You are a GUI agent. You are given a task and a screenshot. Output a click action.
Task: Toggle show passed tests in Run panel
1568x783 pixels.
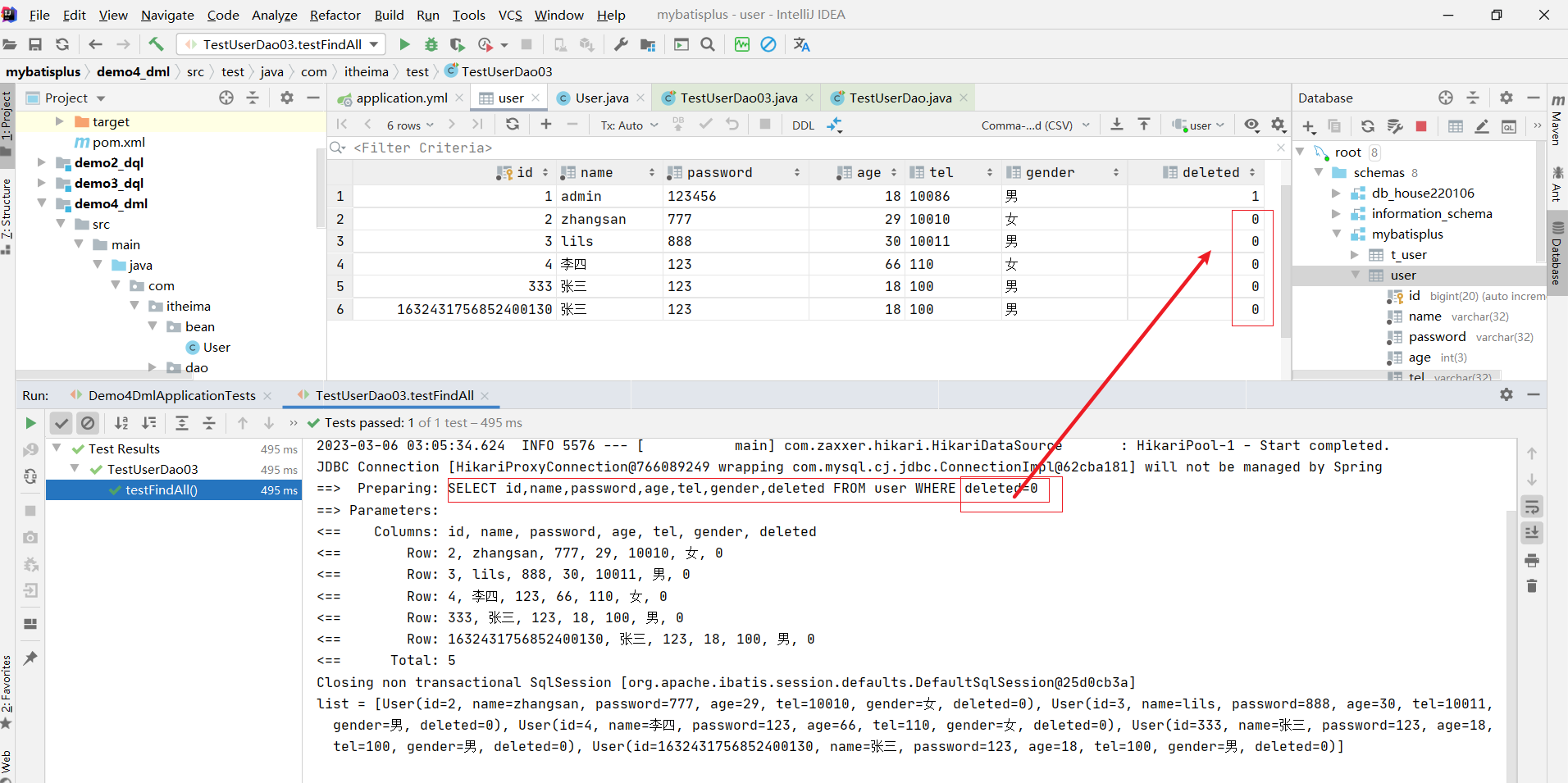tap(61, 423)
